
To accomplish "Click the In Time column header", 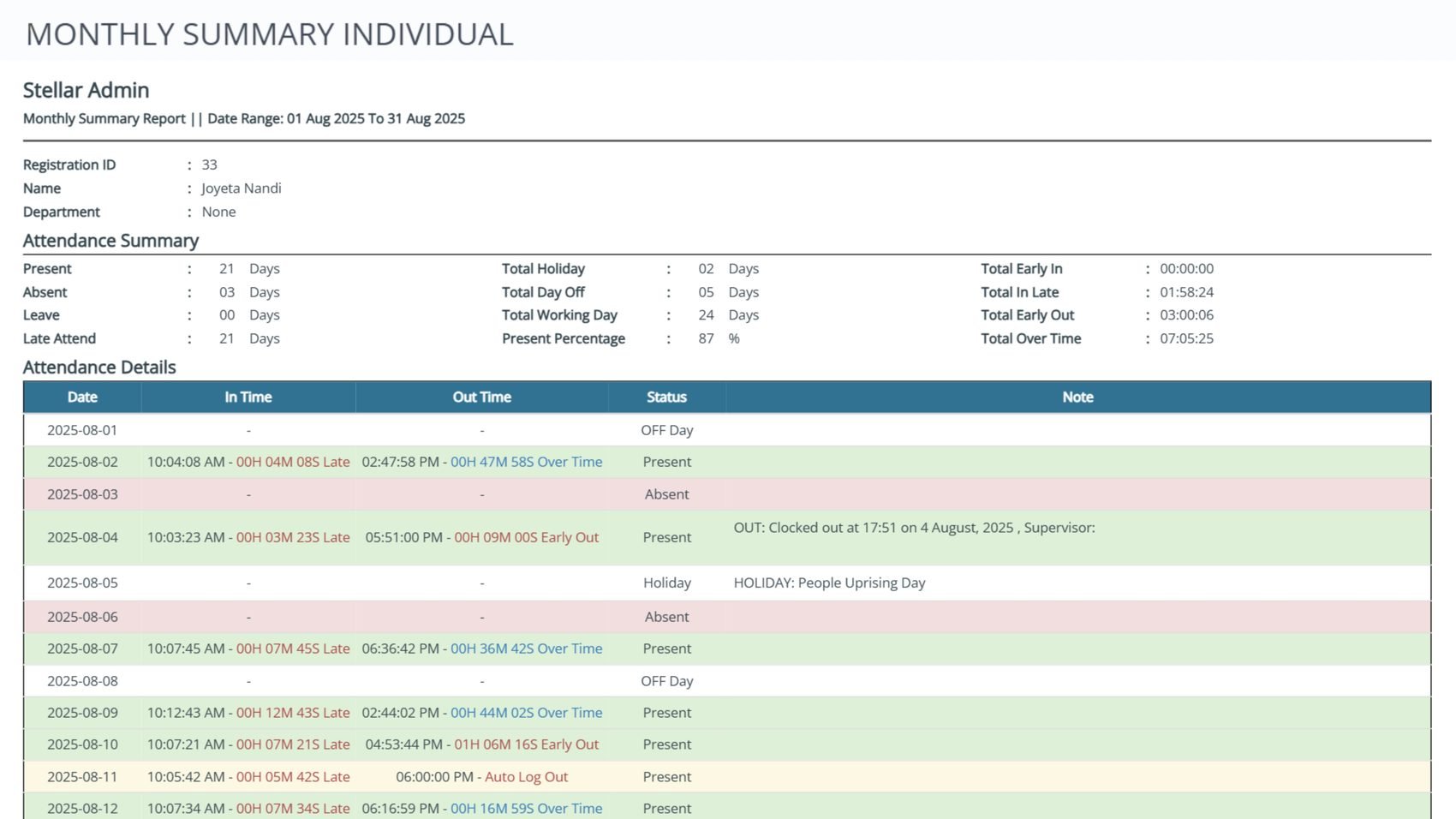I will click(x=248, y=398).
